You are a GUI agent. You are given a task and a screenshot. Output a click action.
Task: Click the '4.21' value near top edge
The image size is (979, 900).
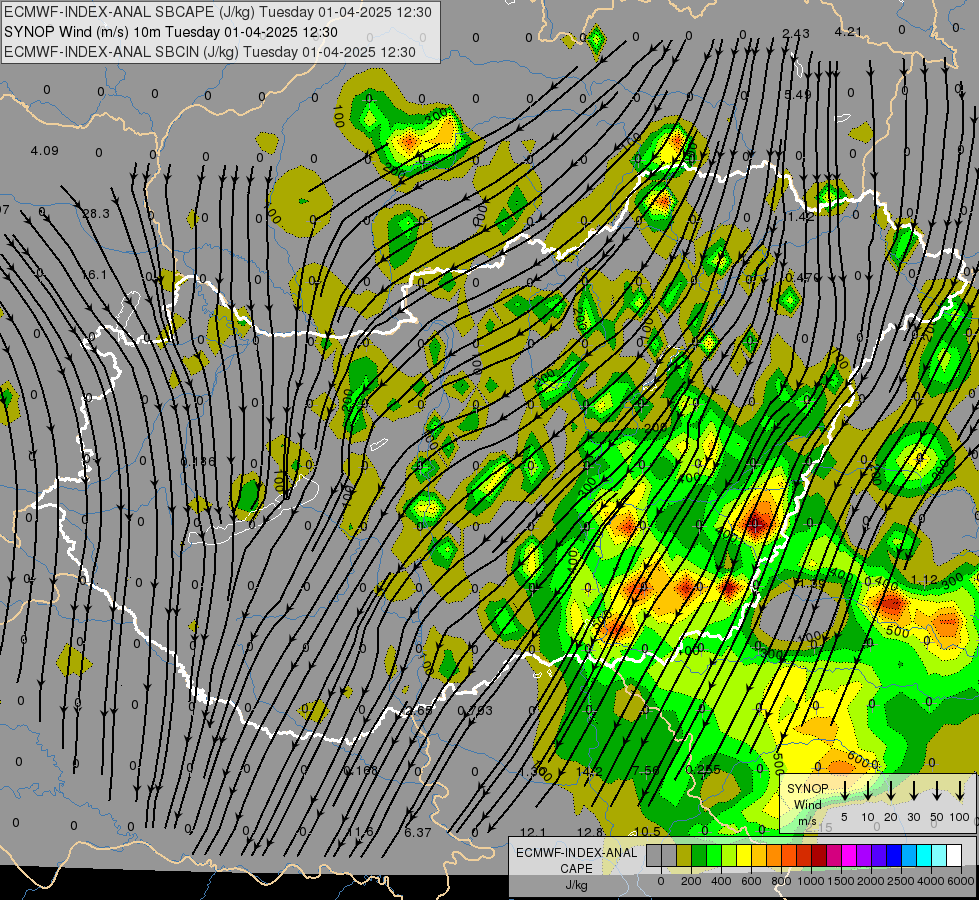(849, 32)
